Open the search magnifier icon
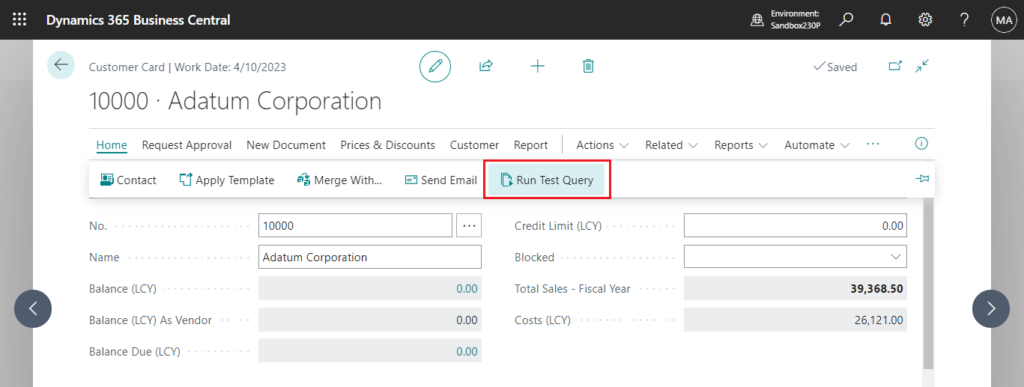The width and height of the screenshot is (1024, 387). click(846, 20)
